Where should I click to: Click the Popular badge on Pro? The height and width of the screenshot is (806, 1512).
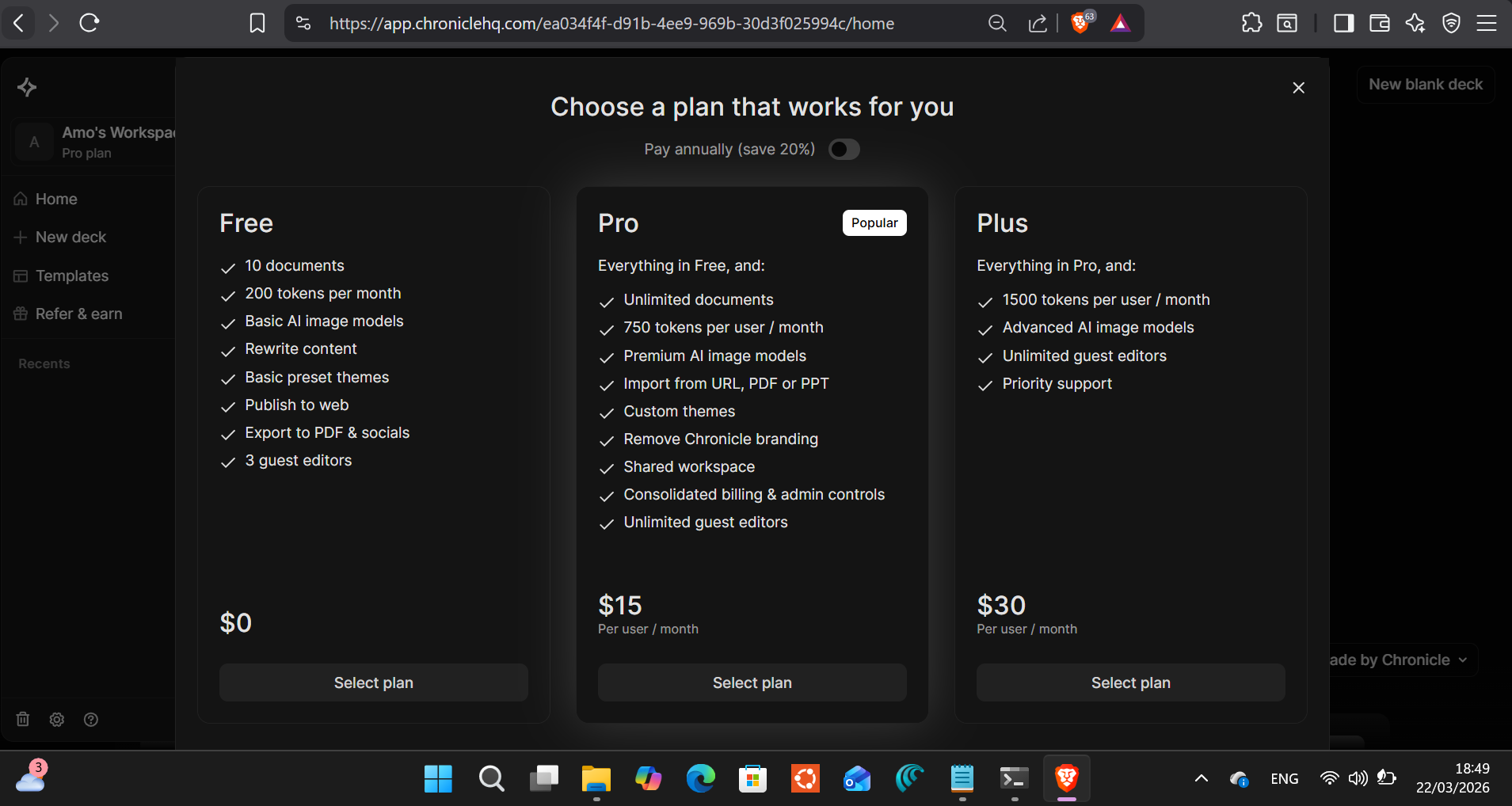coord(874,222)
